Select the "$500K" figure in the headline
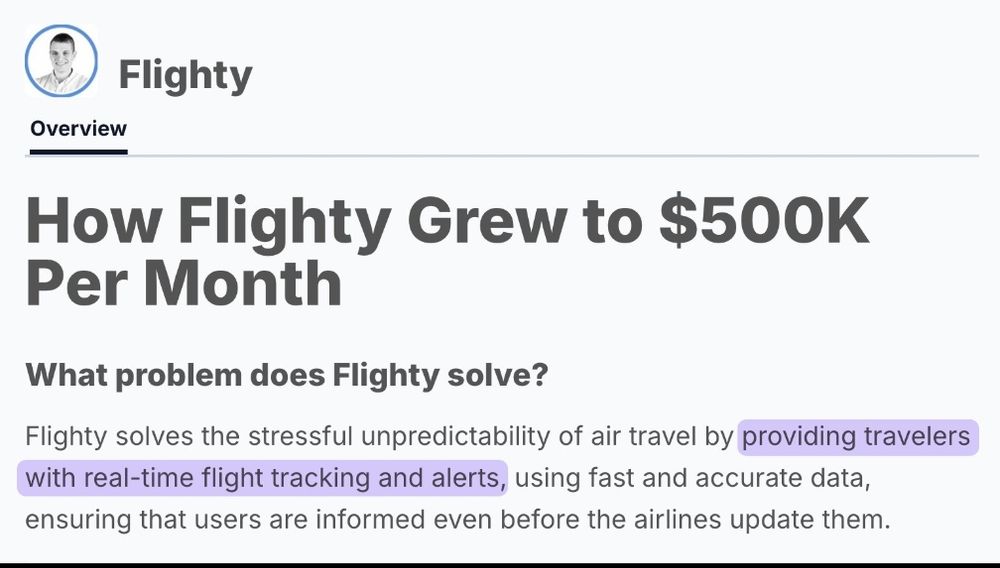1000x568 pixels. [x=764, y=221]
